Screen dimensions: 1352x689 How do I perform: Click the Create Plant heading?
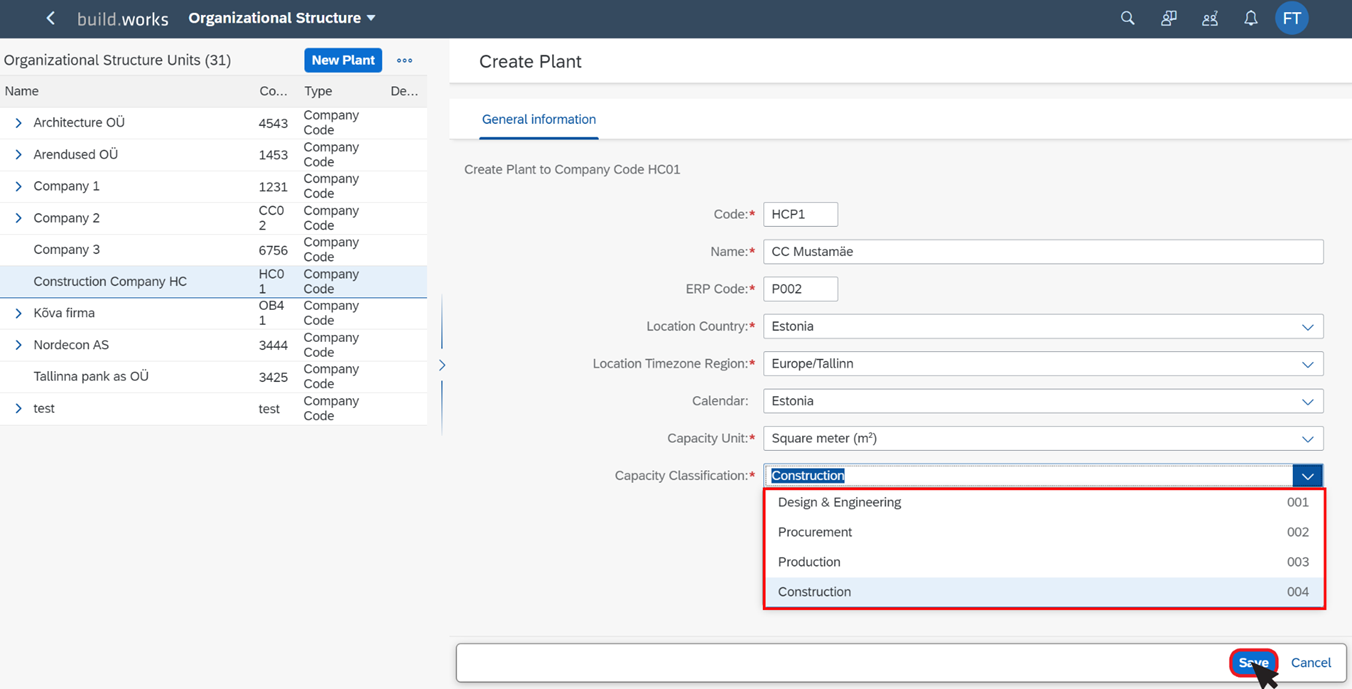click(530, 61)
